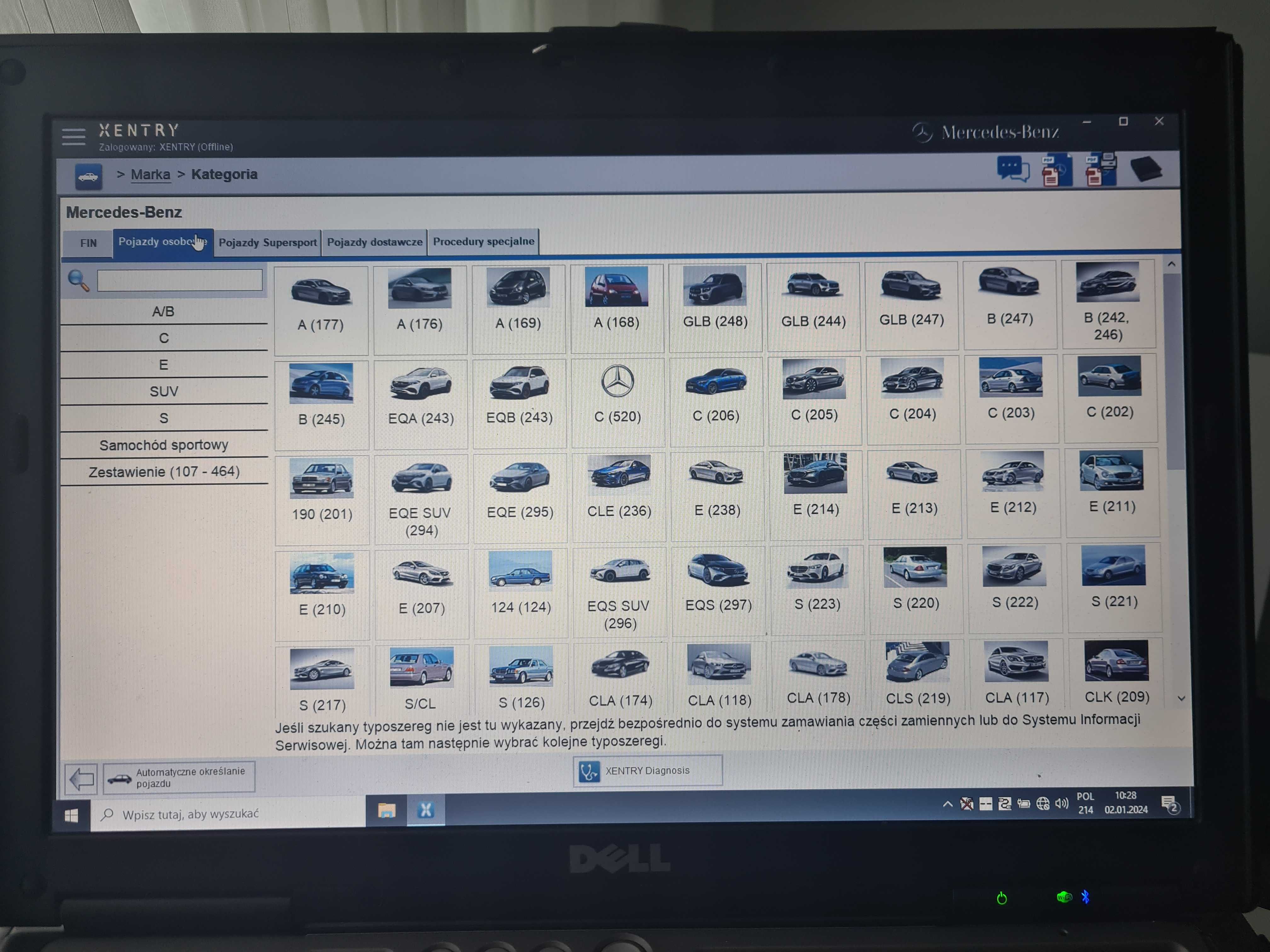Image resolution: width=1270 pixels, height=952 pixels.
Task: Click the scrollbar up arrow
Action: pyautogui.click(x=1171, y=264)
